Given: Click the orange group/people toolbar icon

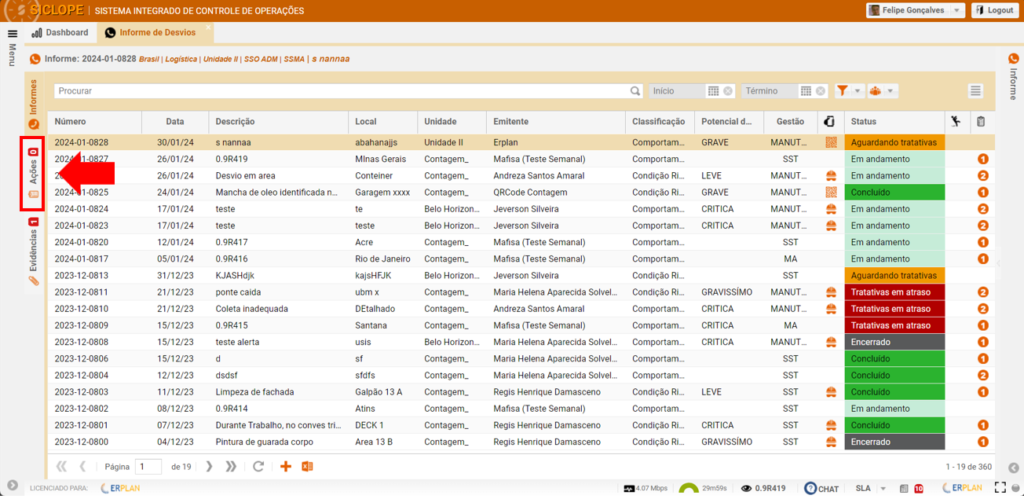Looking at the screenshot, I should [x=876, y=91].
